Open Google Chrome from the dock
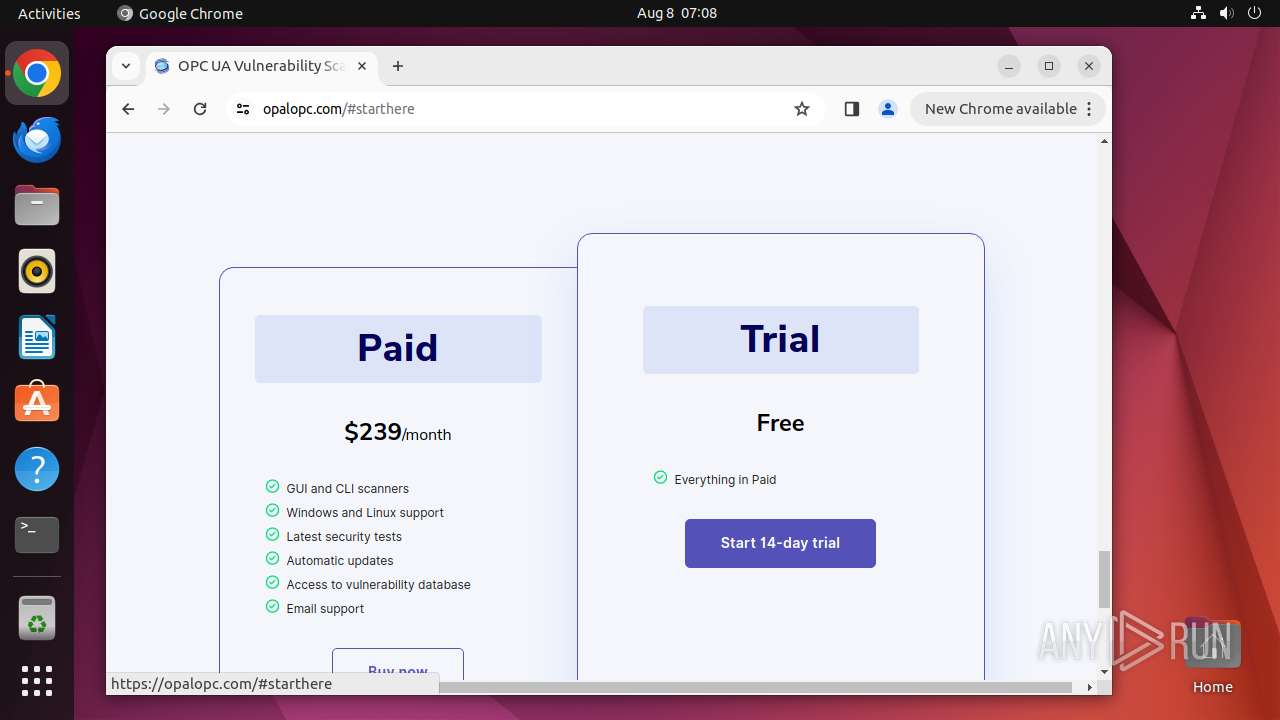This screenshot has width=1280, height=720. [x=37, y=73]
